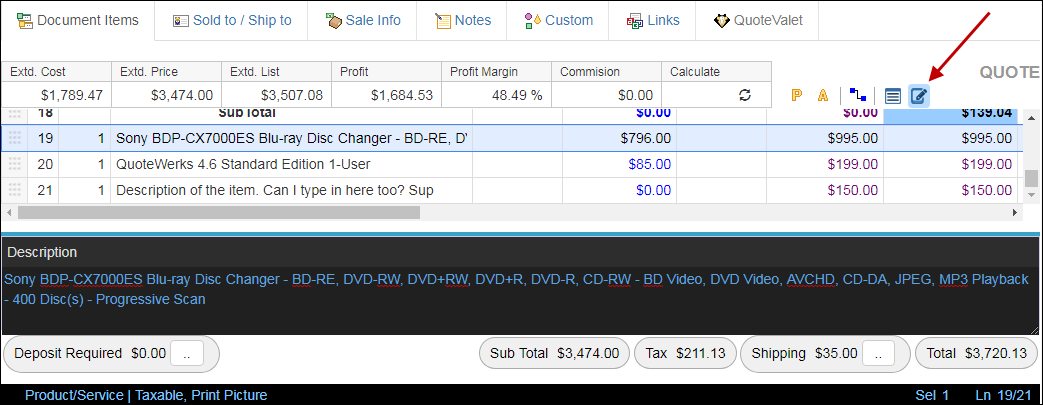
Task: Click the Tax $211.13 pill
Action: [x=685, y=353]
